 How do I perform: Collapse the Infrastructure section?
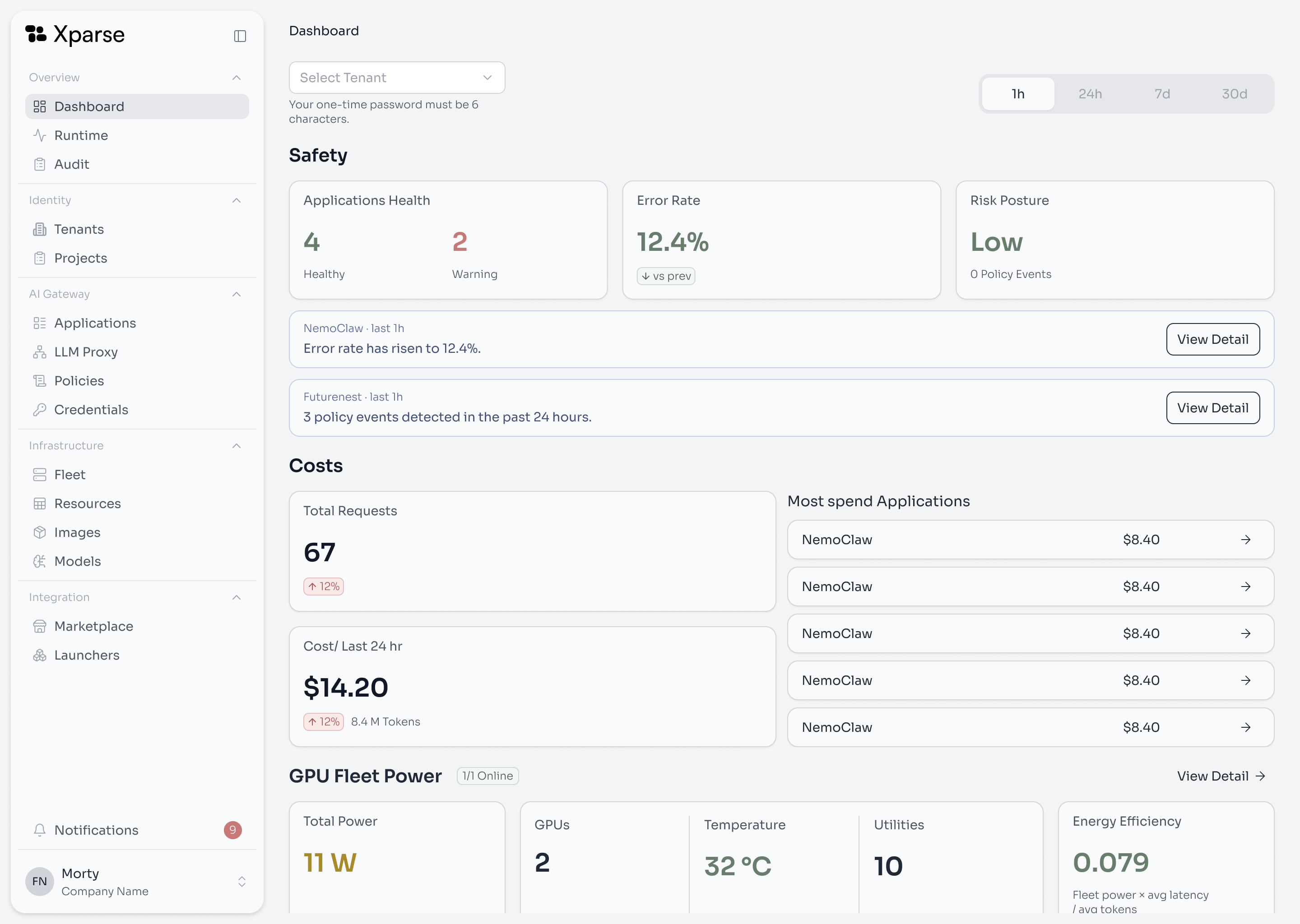[236, 445]
